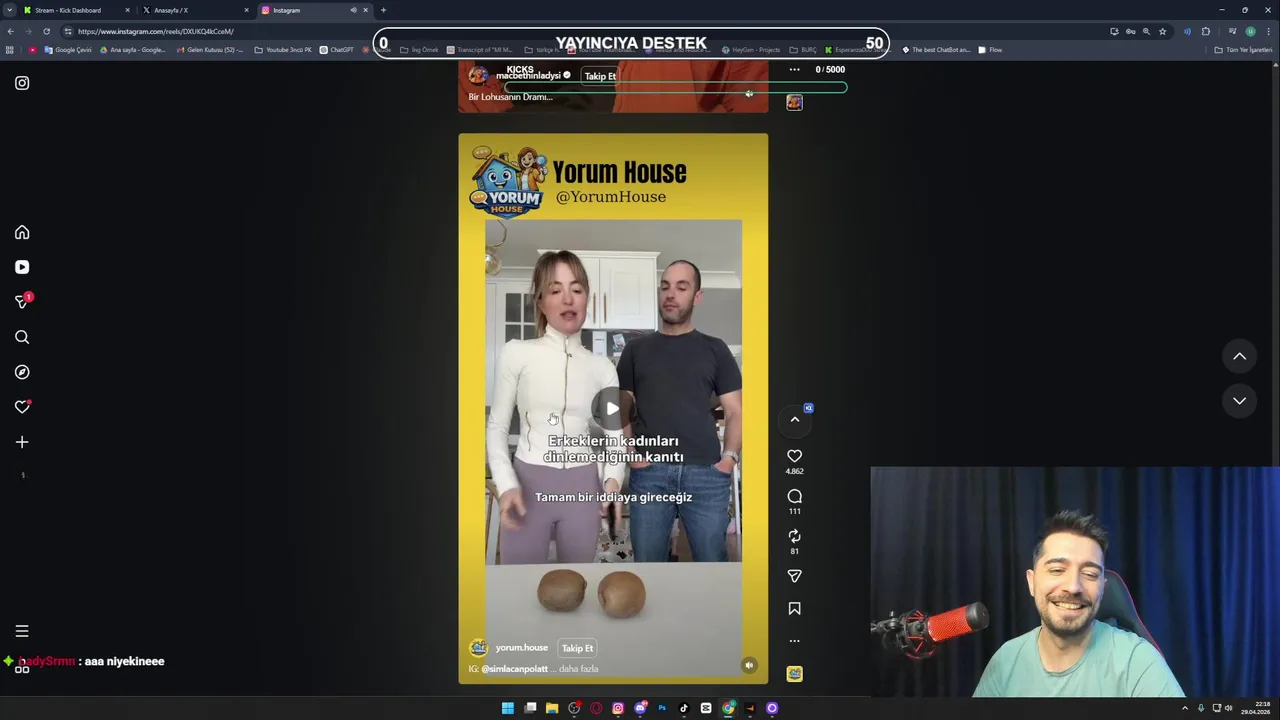Create new post with plus icon

tap(22, 442)
